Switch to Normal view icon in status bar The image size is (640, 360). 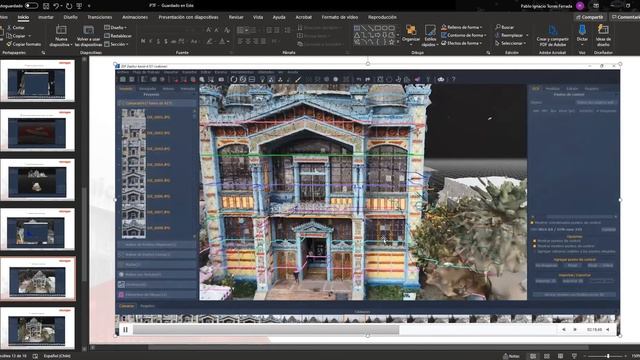click(533, 356)
